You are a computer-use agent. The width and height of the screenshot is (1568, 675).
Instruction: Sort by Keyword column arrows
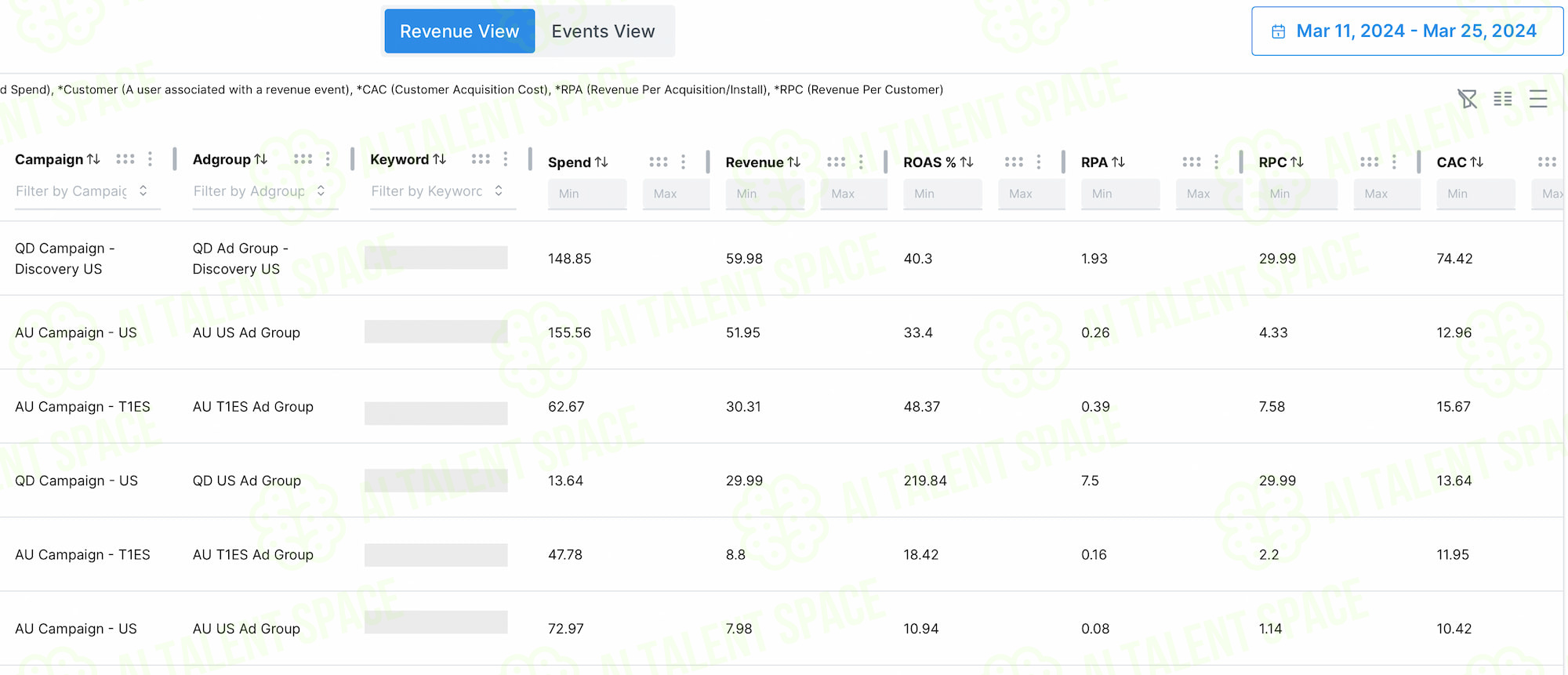[440, 159]
